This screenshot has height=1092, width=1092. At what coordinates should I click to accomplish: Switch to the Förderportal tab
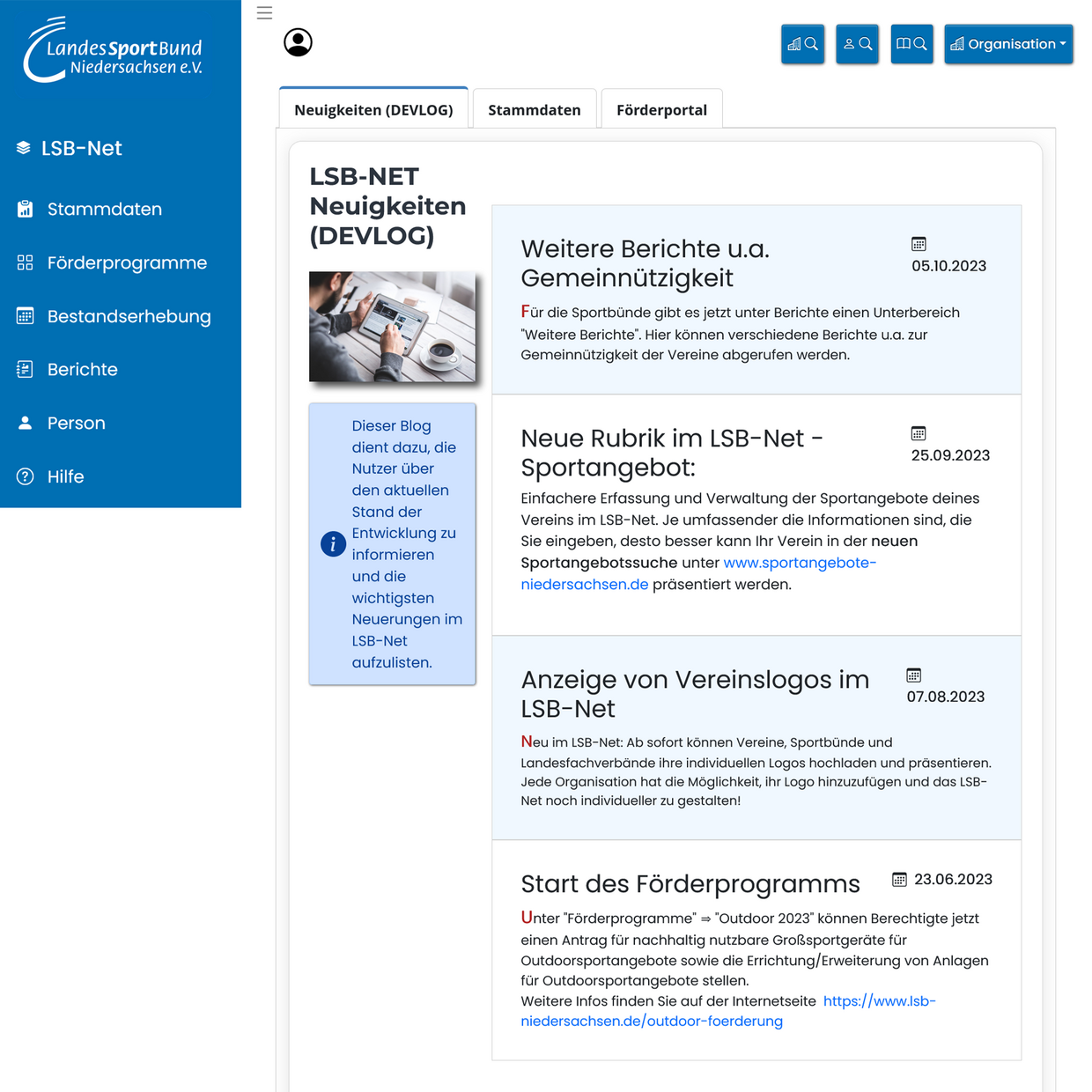[x=661, y=109]
